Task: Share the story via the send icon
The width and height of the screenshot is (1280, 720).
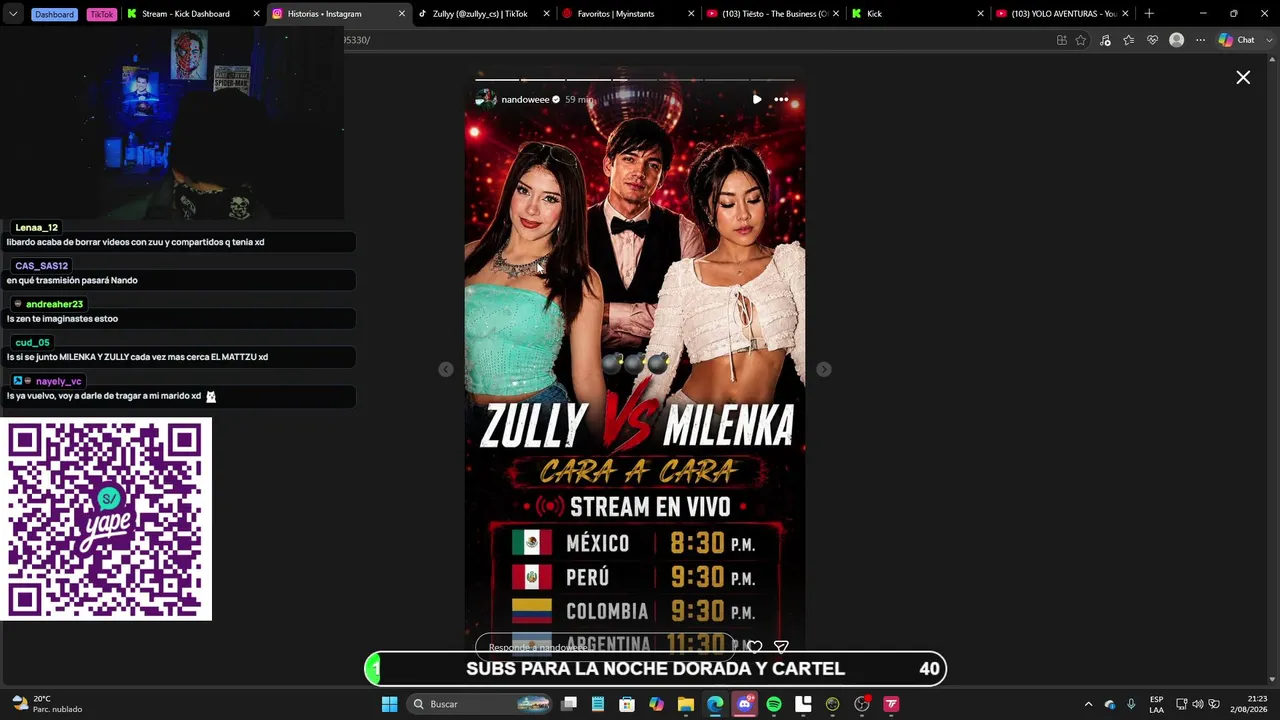Action: click(781, 647)
